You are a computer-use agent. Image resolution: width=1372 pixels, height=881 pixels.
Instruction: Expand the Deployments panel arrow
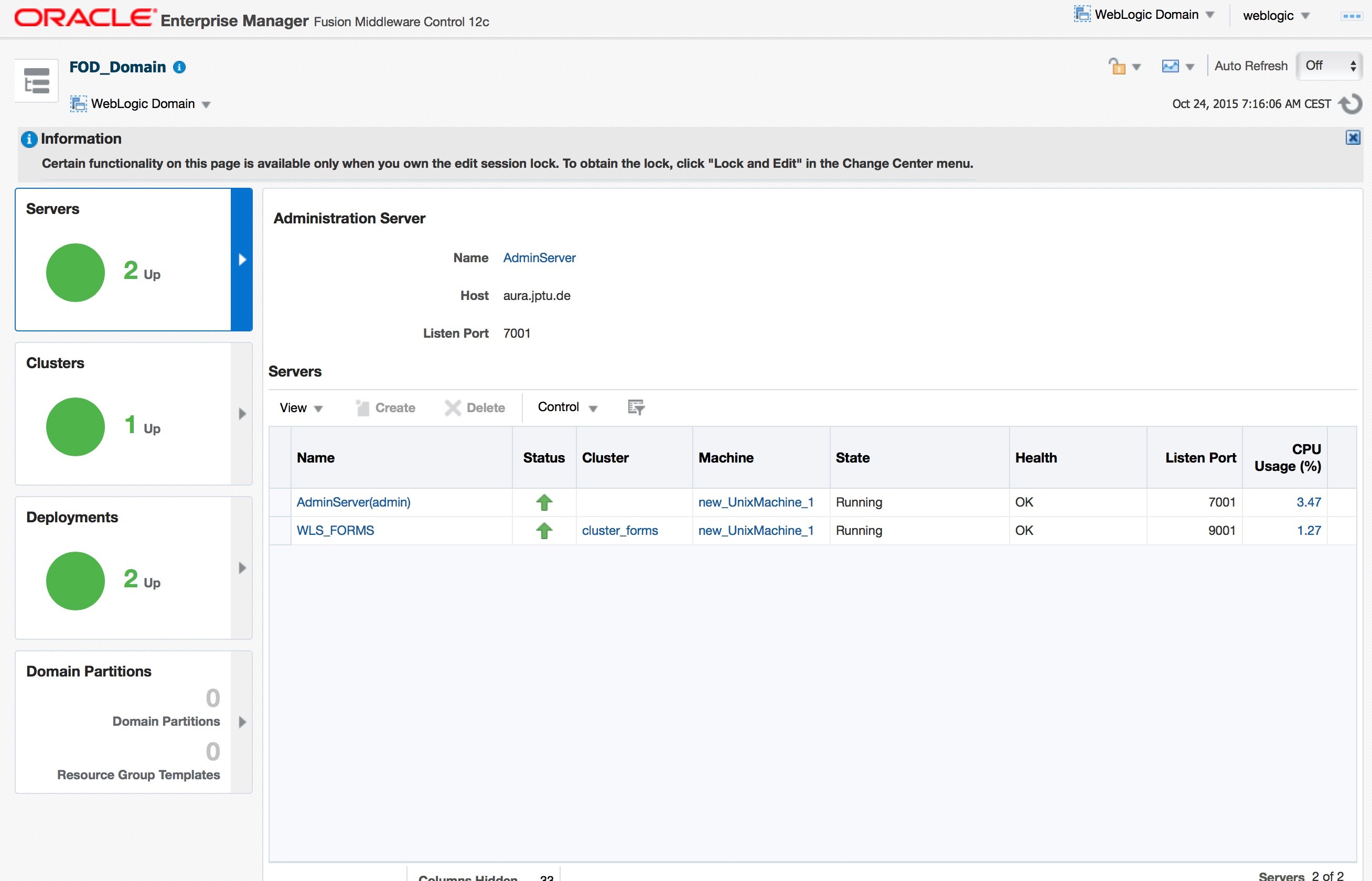point(242,567)
